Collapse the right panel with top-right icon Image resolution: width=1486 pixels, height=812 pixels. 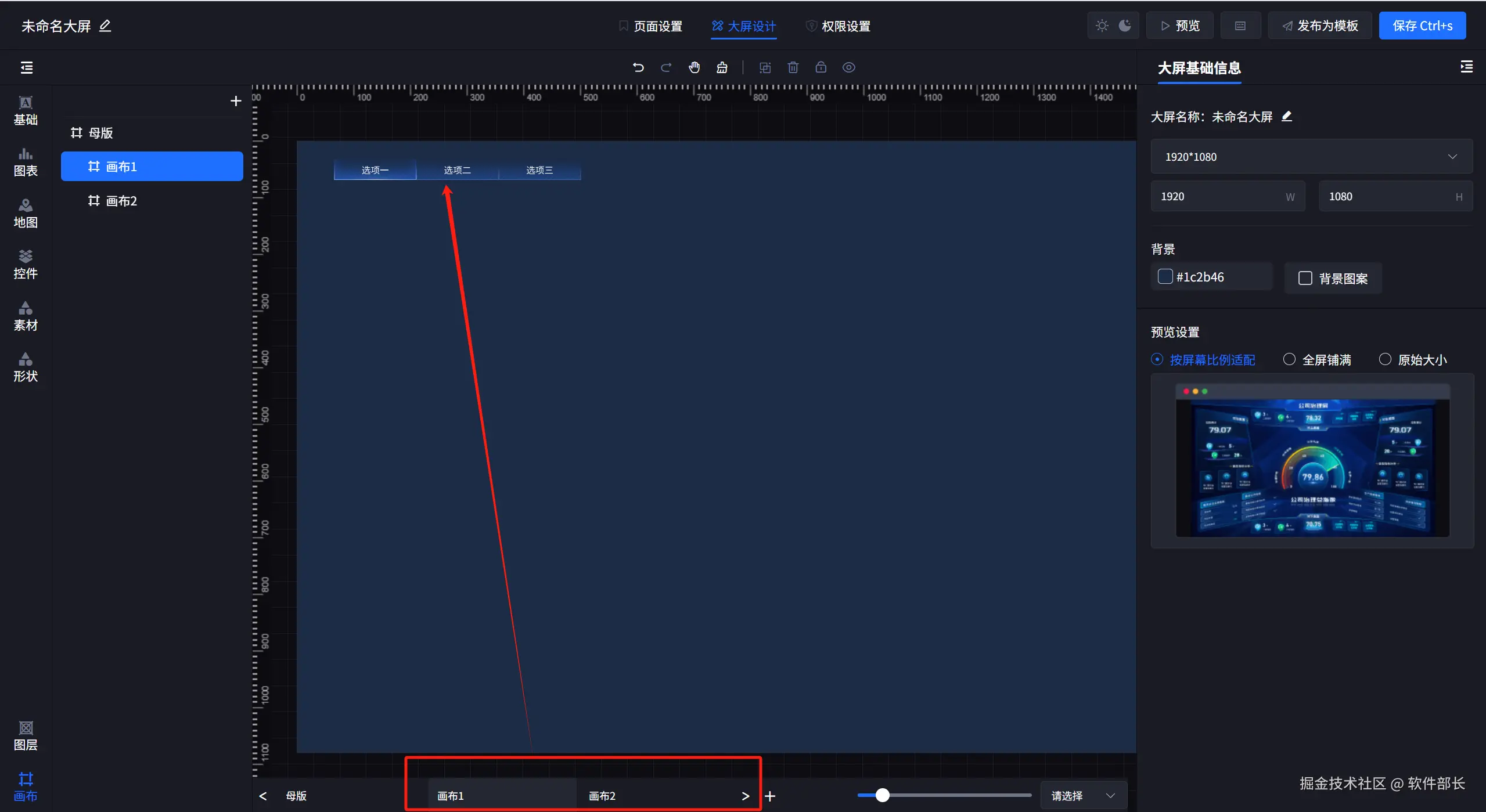1466,67
